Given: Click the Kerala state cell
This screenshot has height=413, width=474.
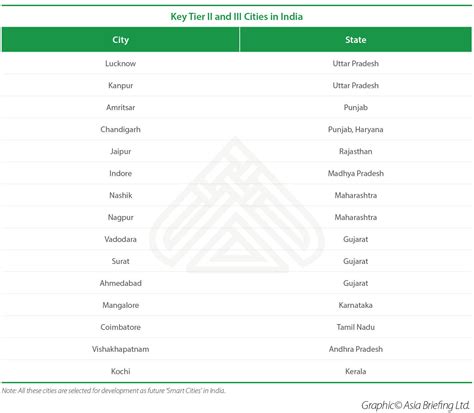Looking at the screenshot, I should 355,371.
